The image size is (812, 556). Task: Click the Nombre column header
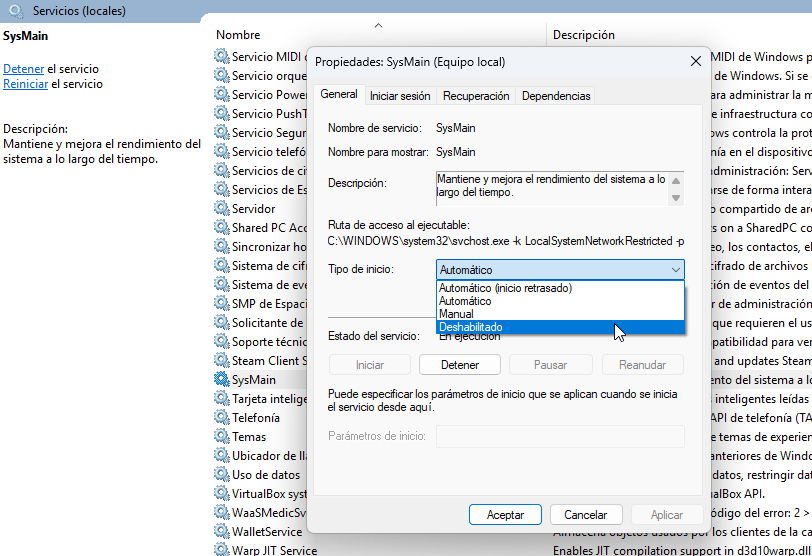238,35
